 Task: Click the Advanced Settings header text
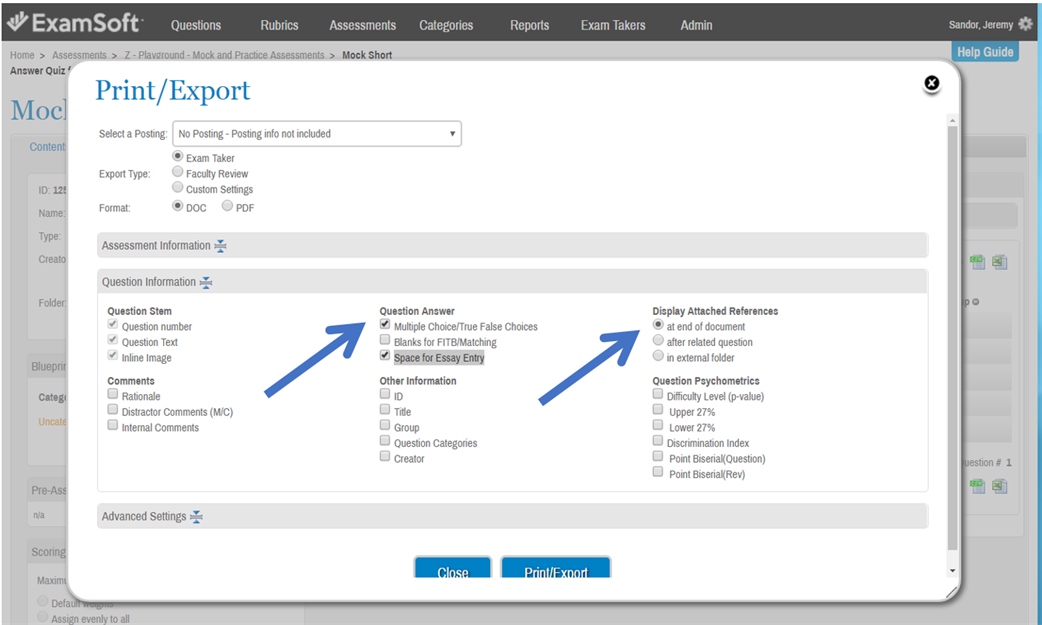click(144, 516)
